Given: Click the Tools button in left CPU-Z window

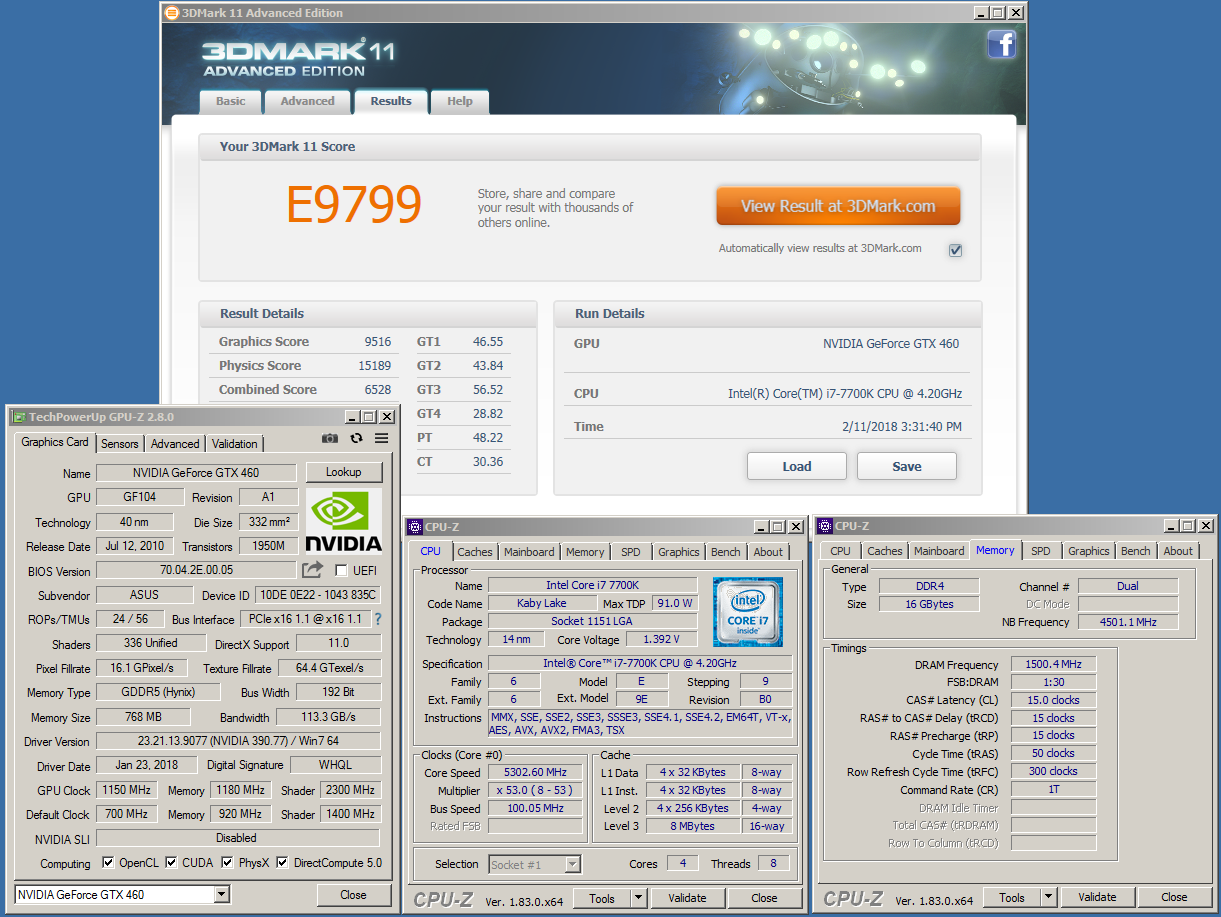Looking at the screenshot, I should [x=602, y=898].
